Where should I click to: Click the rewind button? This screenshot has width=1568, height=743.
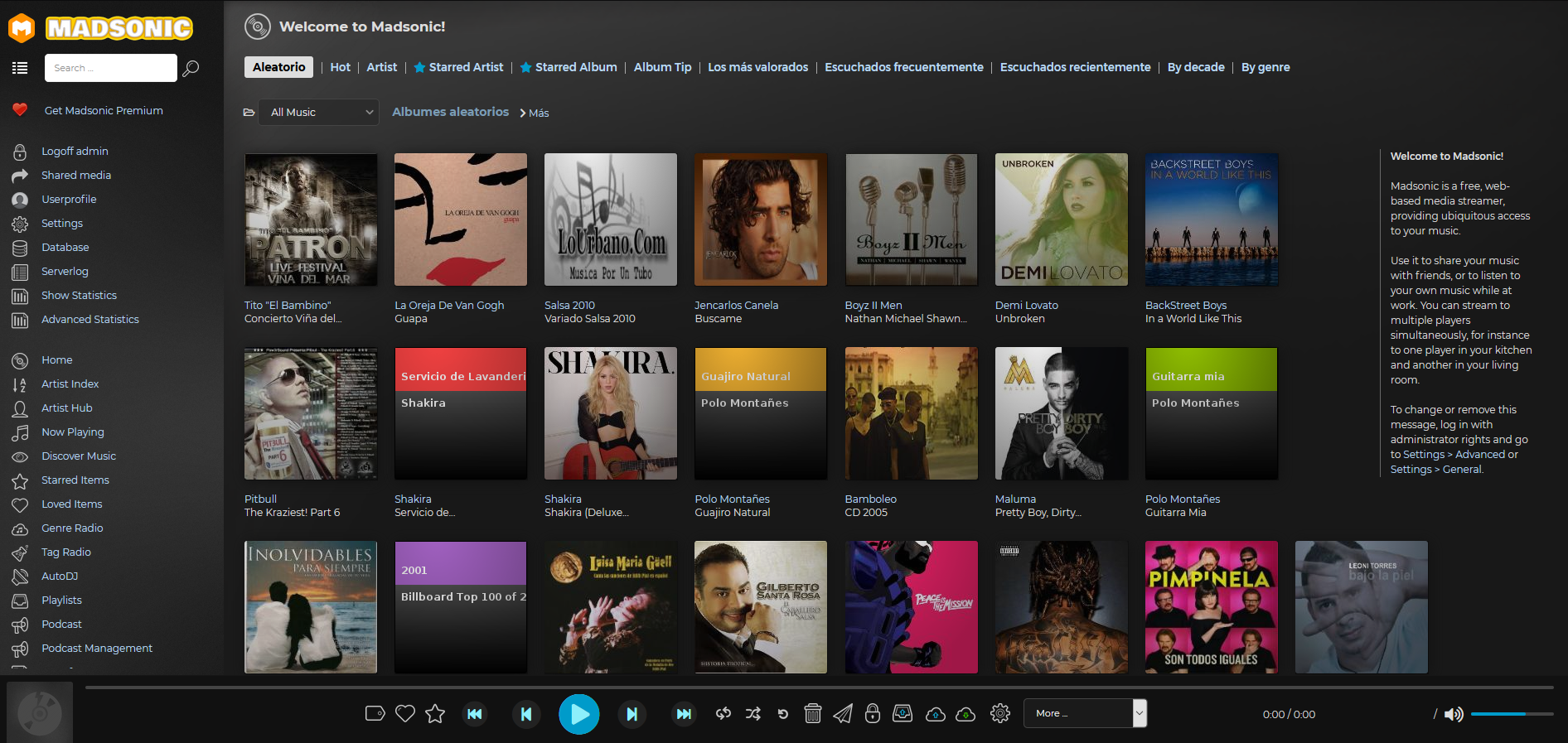475,714
